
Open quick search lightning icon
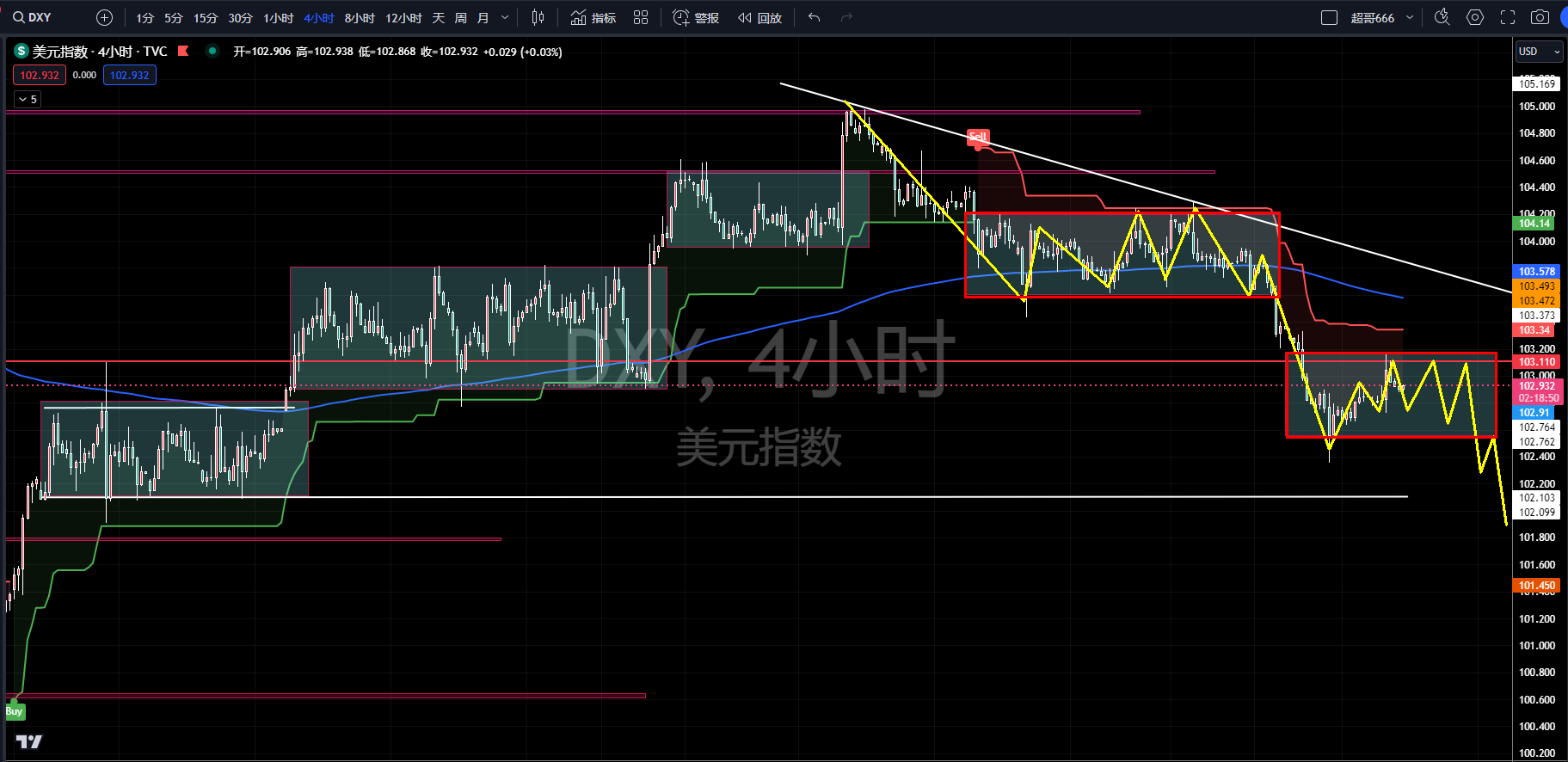pyautogui.click(x=1442, y=17)
